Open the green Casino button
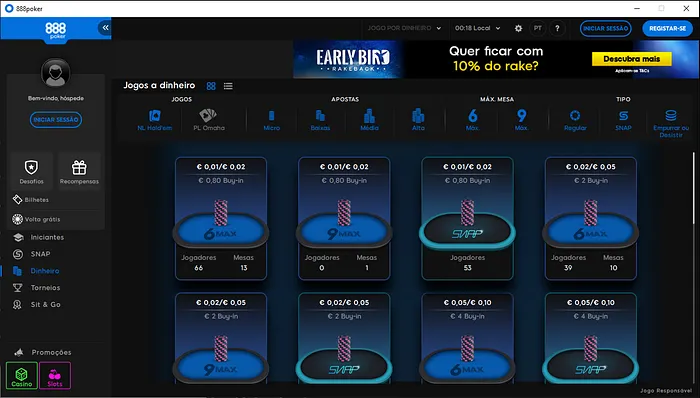700x398 pixels. [22, 376]
